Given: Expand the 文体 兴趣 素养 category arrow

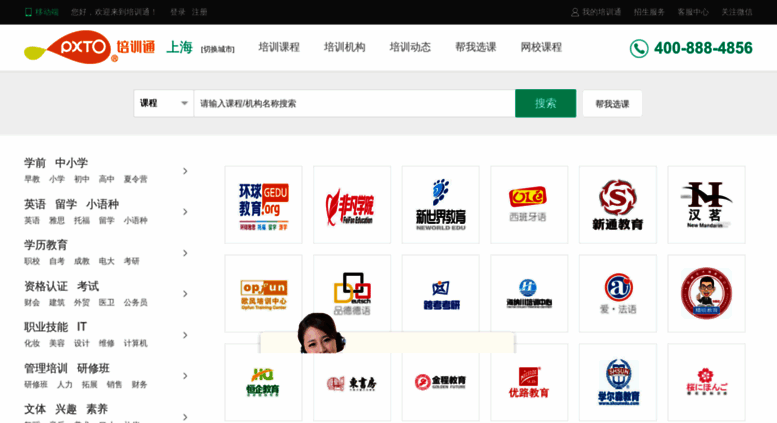Looking at the screenshot, I should coord(185,417).
